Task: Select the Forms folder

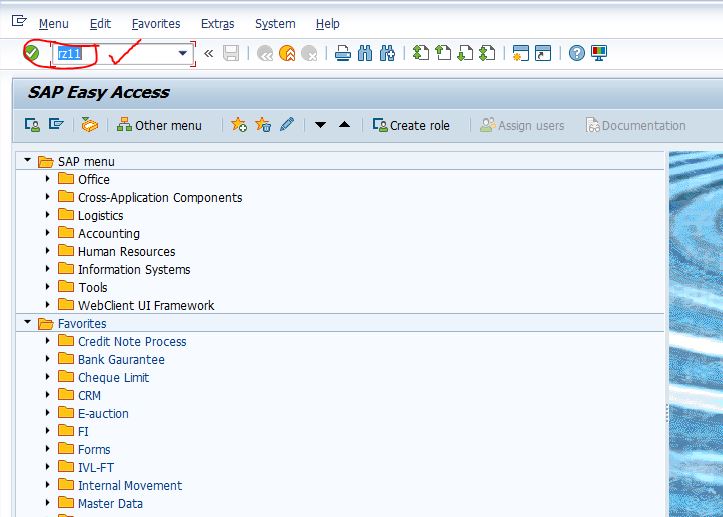Action: tap(94, 450)
